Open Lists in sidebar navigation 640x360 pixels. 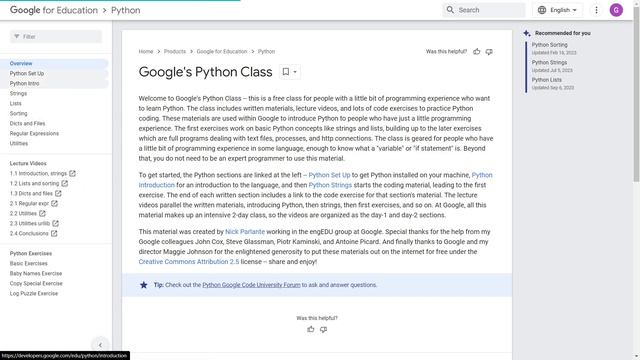pos(16,103)
